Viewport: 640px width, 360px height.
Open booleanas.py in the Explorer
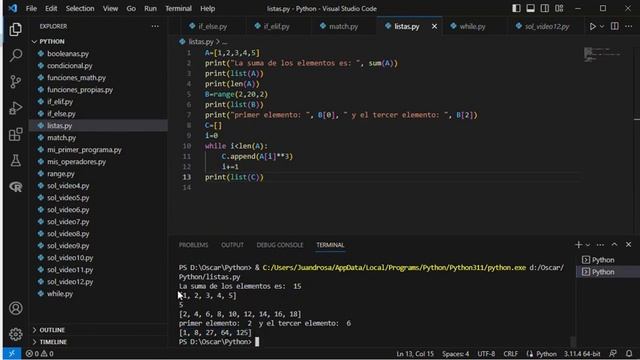[68, 53]
